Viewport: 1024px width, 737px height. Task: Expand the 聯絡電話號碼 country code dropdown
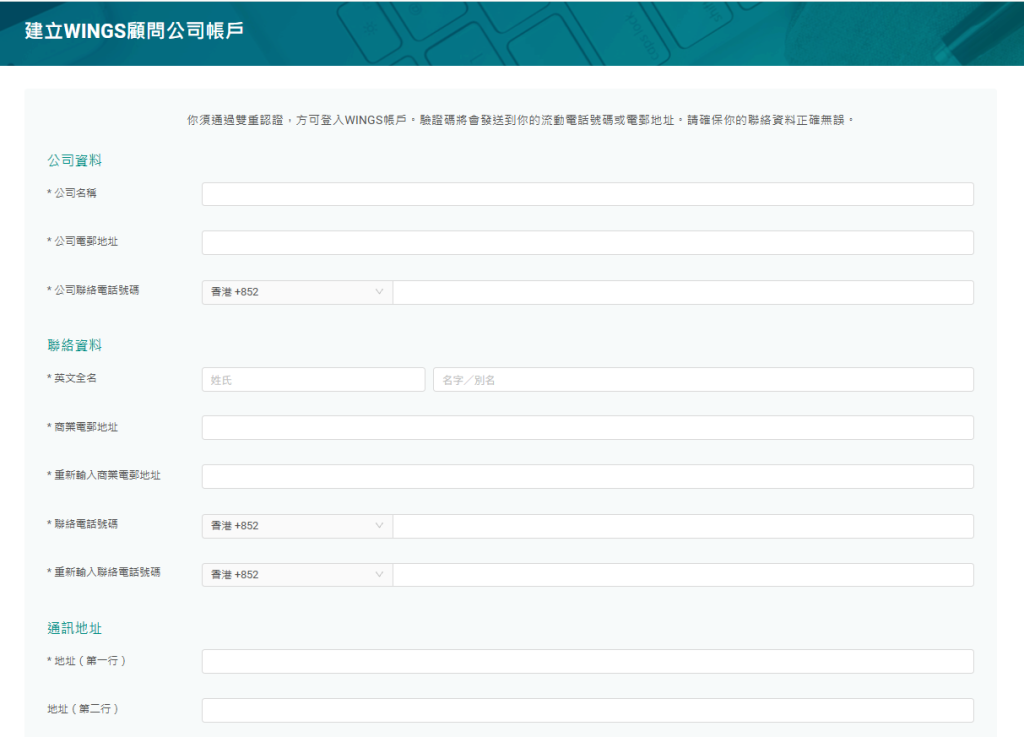click(296, 526)
